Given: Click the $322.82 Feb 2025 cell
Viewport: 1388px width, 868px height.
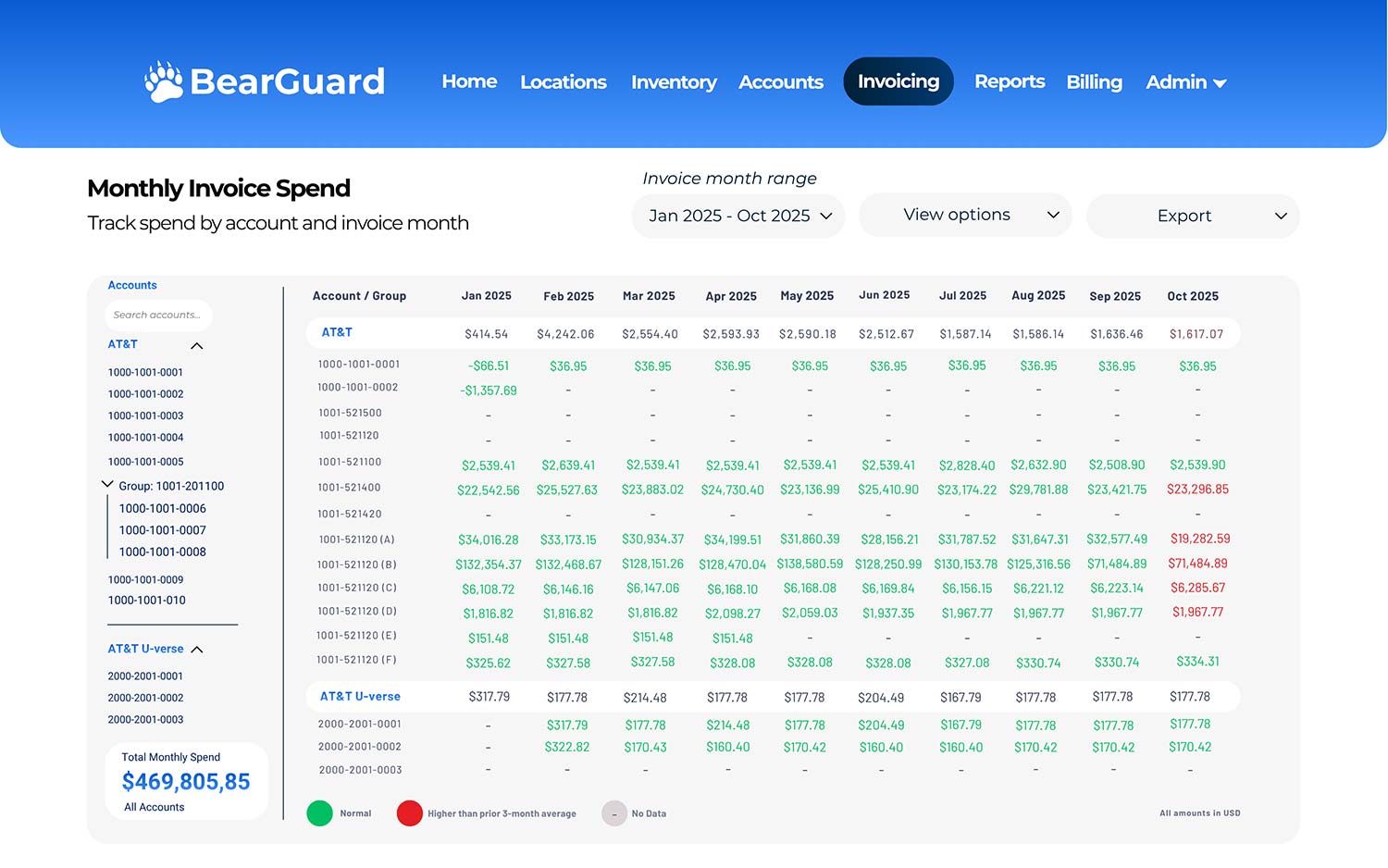Looking at the screenshot, I should (x=567, y=747).
